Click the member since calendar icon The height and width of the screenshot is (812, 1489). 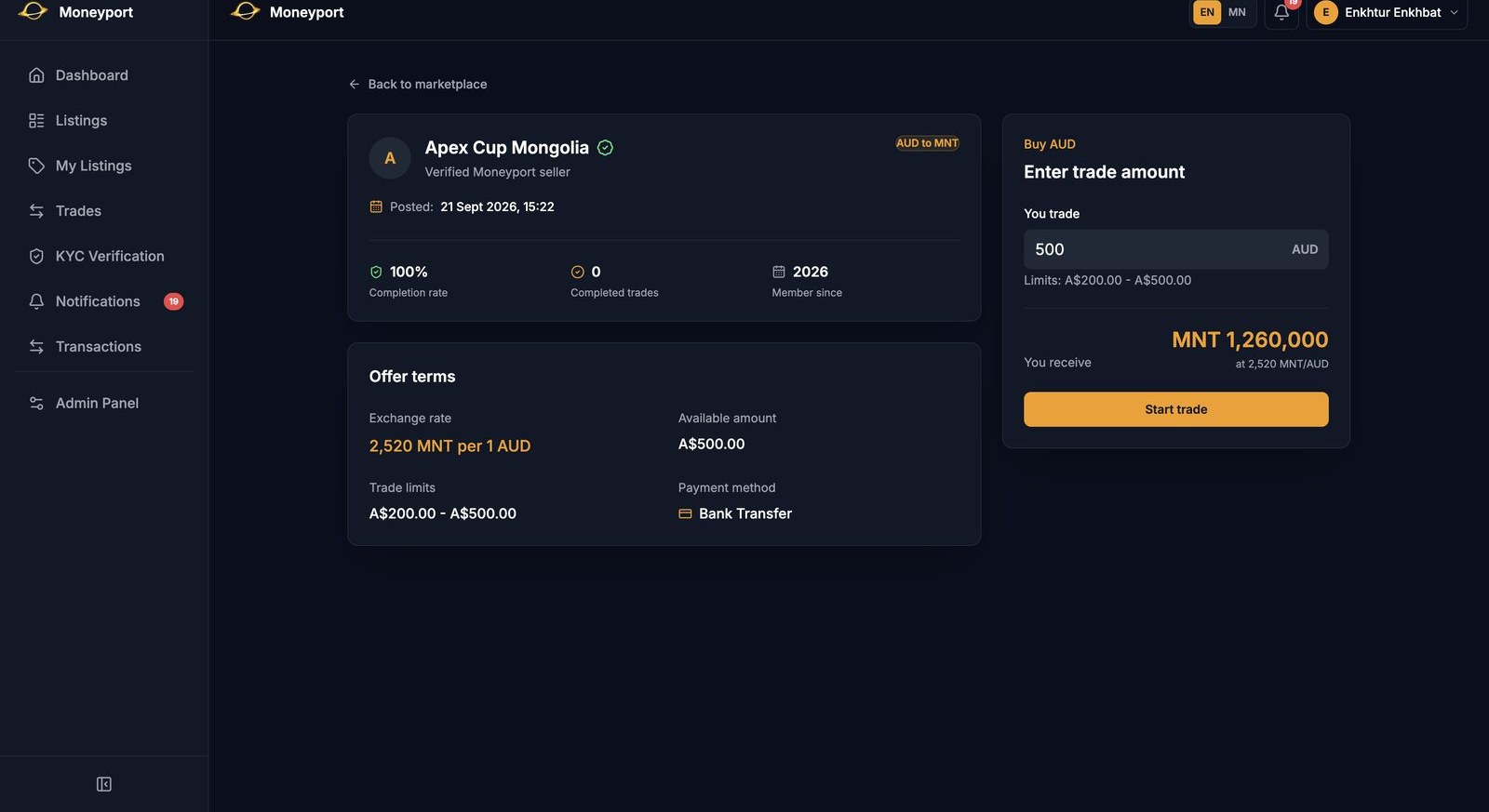[x=779, y=273]
